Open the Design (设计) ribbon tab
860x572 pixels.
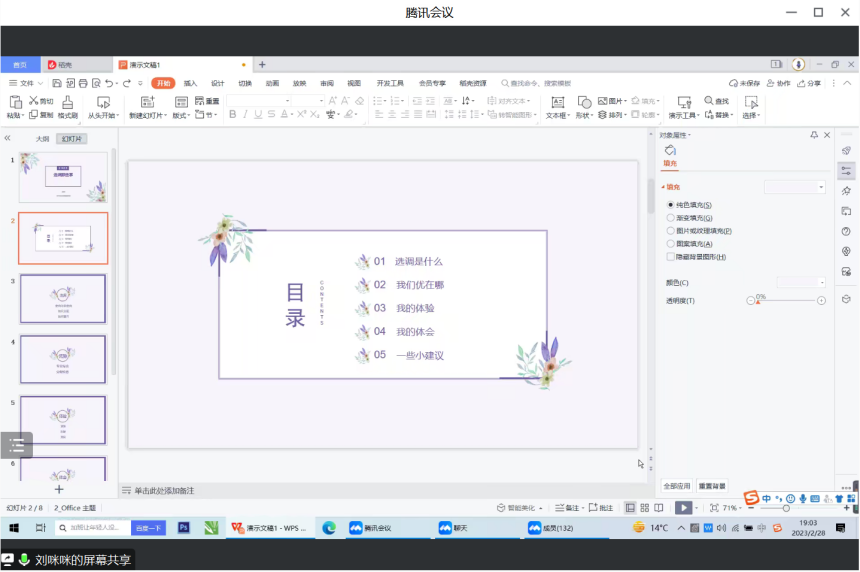[x=218, y=83]
